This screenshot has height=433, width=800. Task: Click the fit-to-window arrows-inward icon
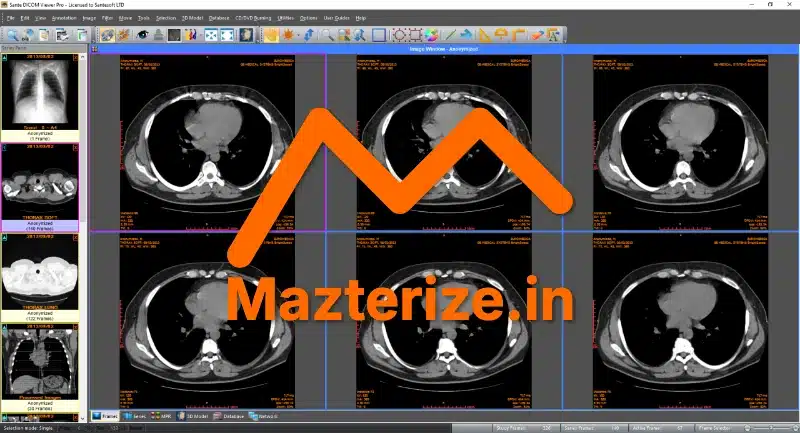211,35
